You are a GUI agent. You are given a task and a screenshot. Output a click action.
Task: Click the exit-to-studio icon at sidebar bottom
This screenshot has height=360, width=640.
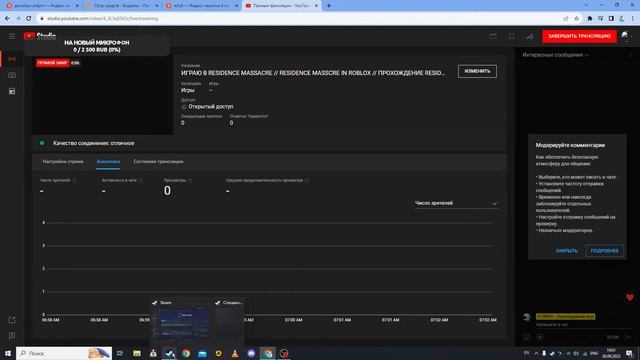tap(12, 320)
